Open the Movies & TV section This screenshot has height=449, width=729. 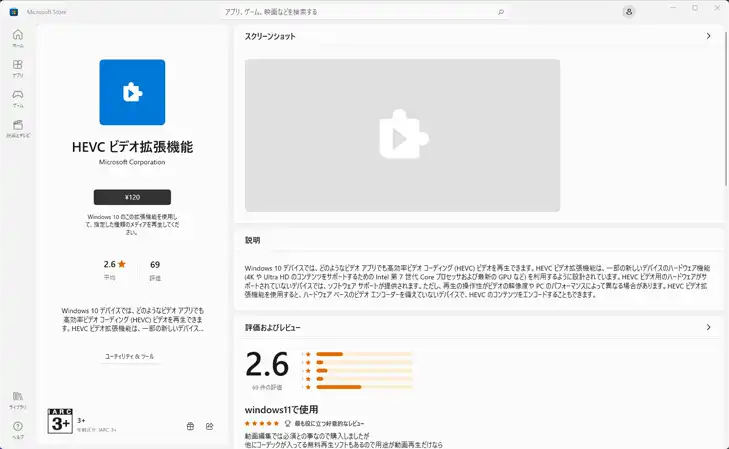18,129
